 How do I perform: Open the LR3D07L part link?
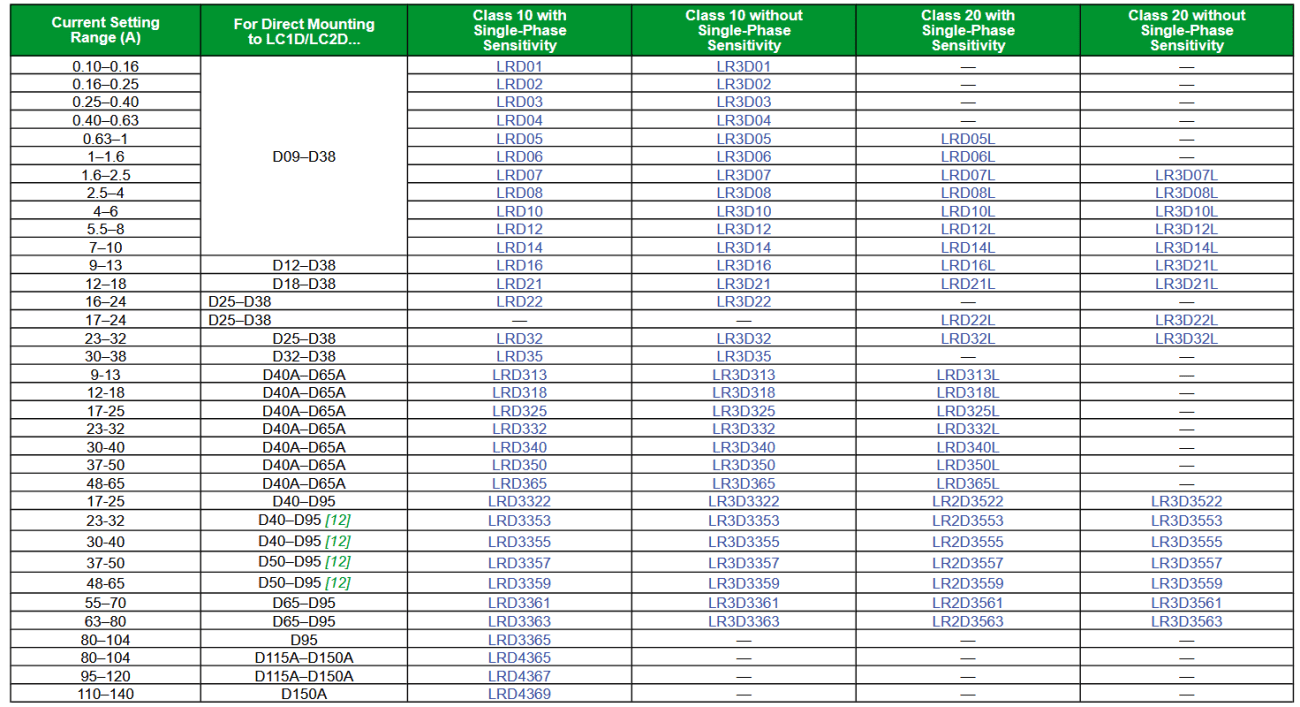[x=1186, y=175]
